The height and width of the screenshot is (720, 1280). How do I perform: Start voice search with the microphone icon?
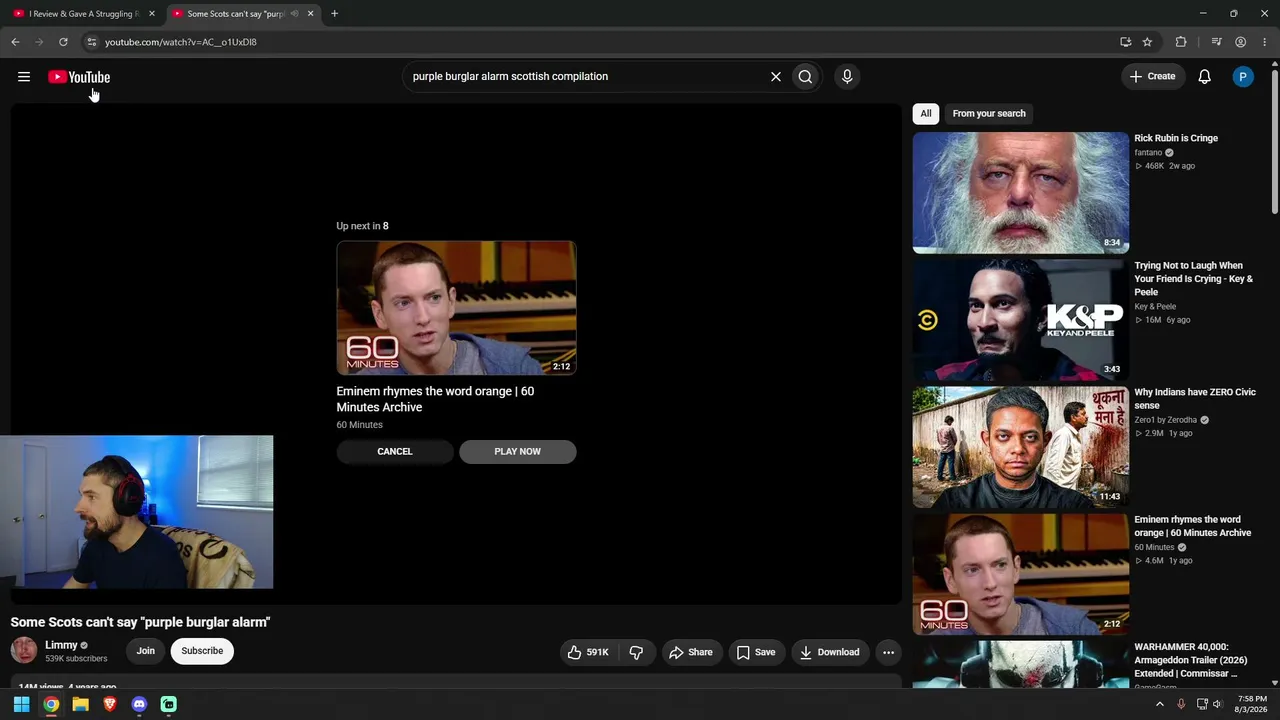[847, 76]
